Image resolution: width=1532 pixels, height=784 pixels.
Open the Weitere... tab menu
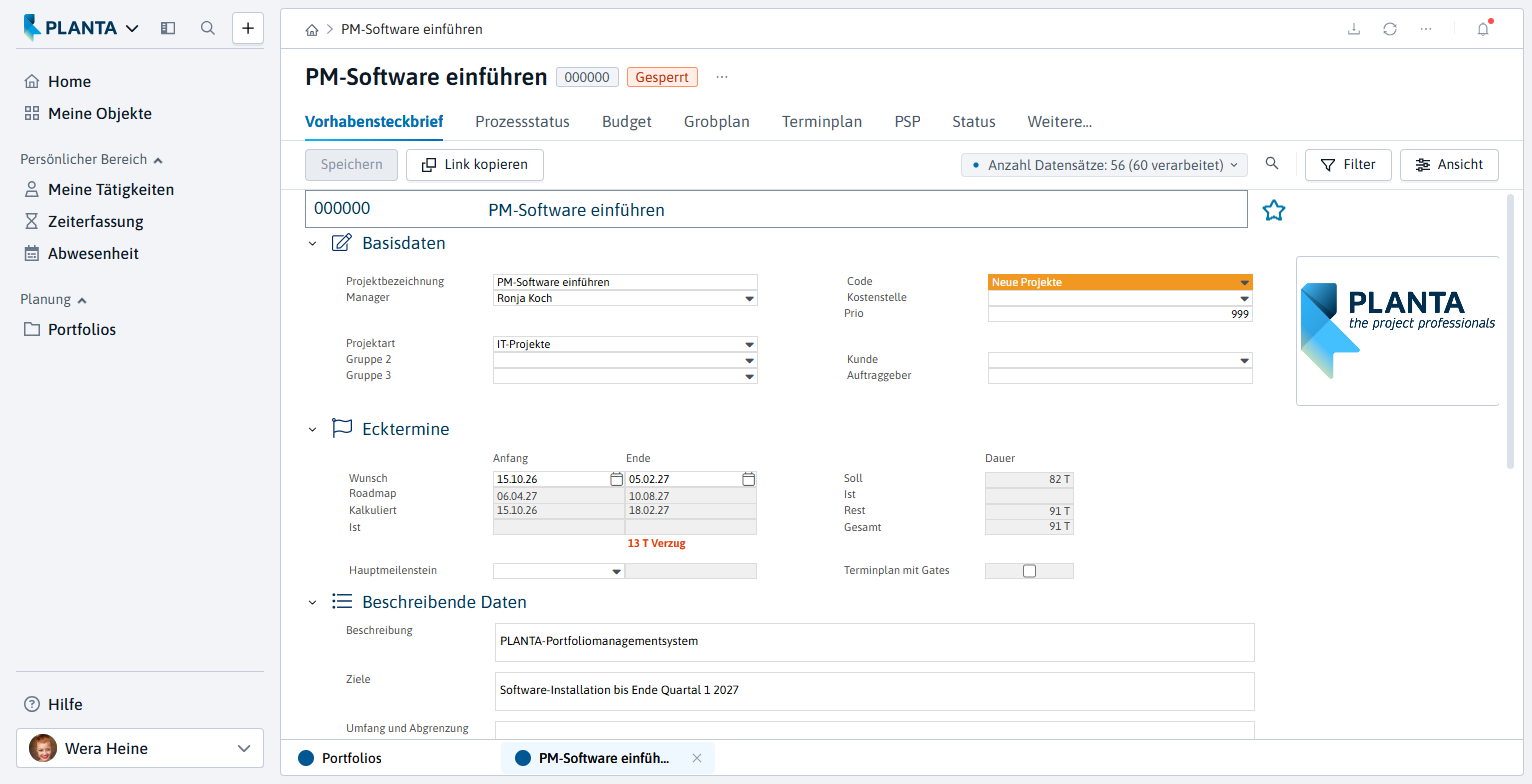pos(1059,122)
